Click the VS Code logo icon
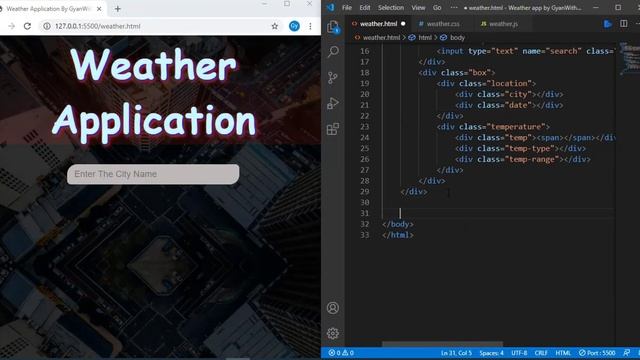This screenshot has height=360, width=640. point(330,7)
